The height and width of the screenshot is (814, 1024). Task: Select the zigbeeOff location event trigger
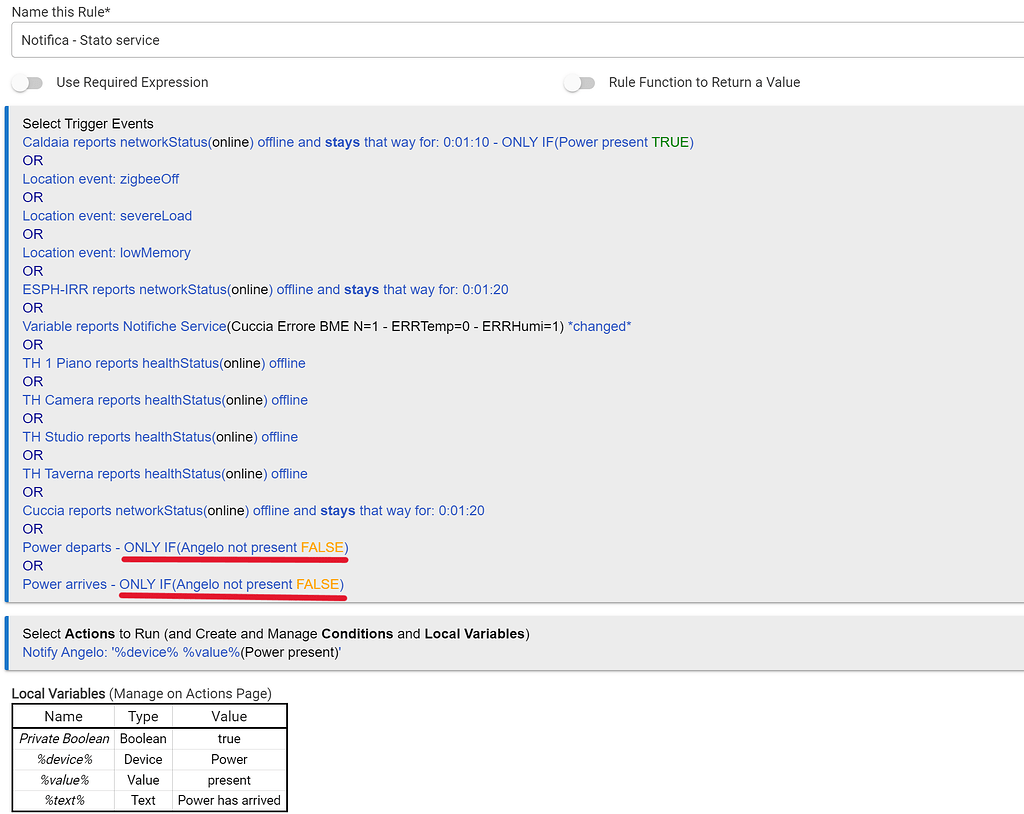pyautogui.click(x=101, y=179)
